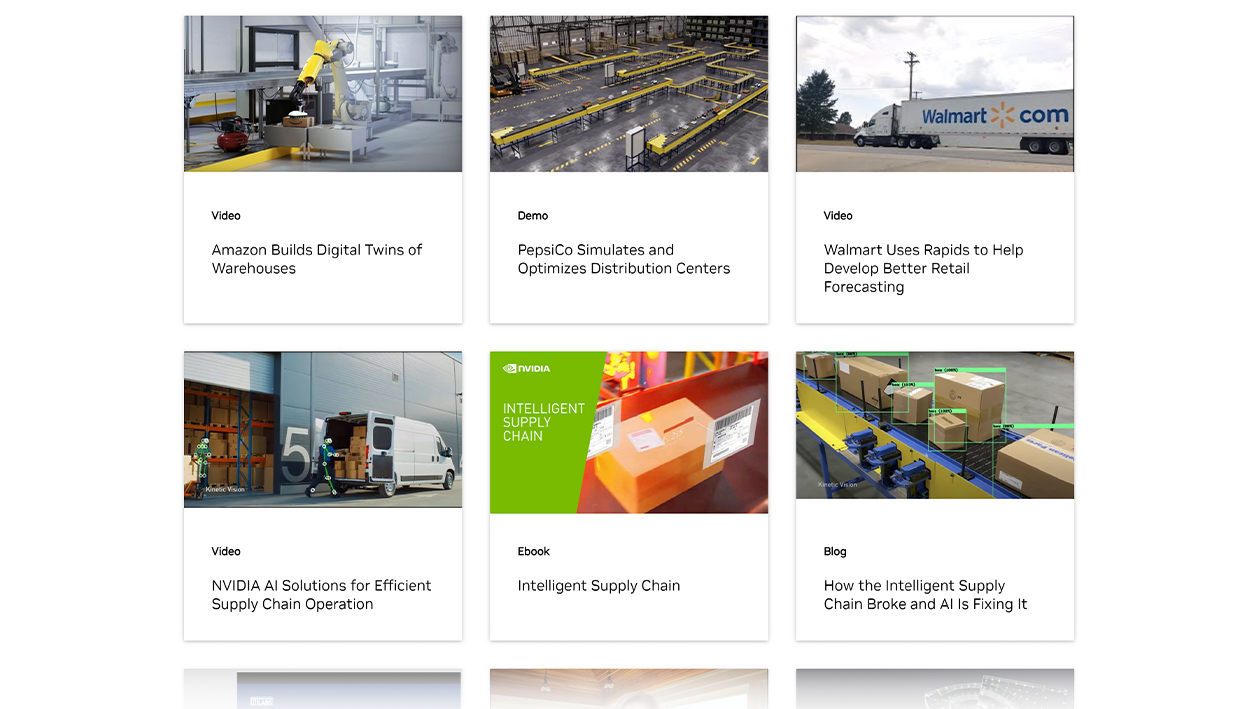This screenshot has width=1260, height=709.
Task: Click the Walmart.com truck thumbnail
Action: (934, 93)
